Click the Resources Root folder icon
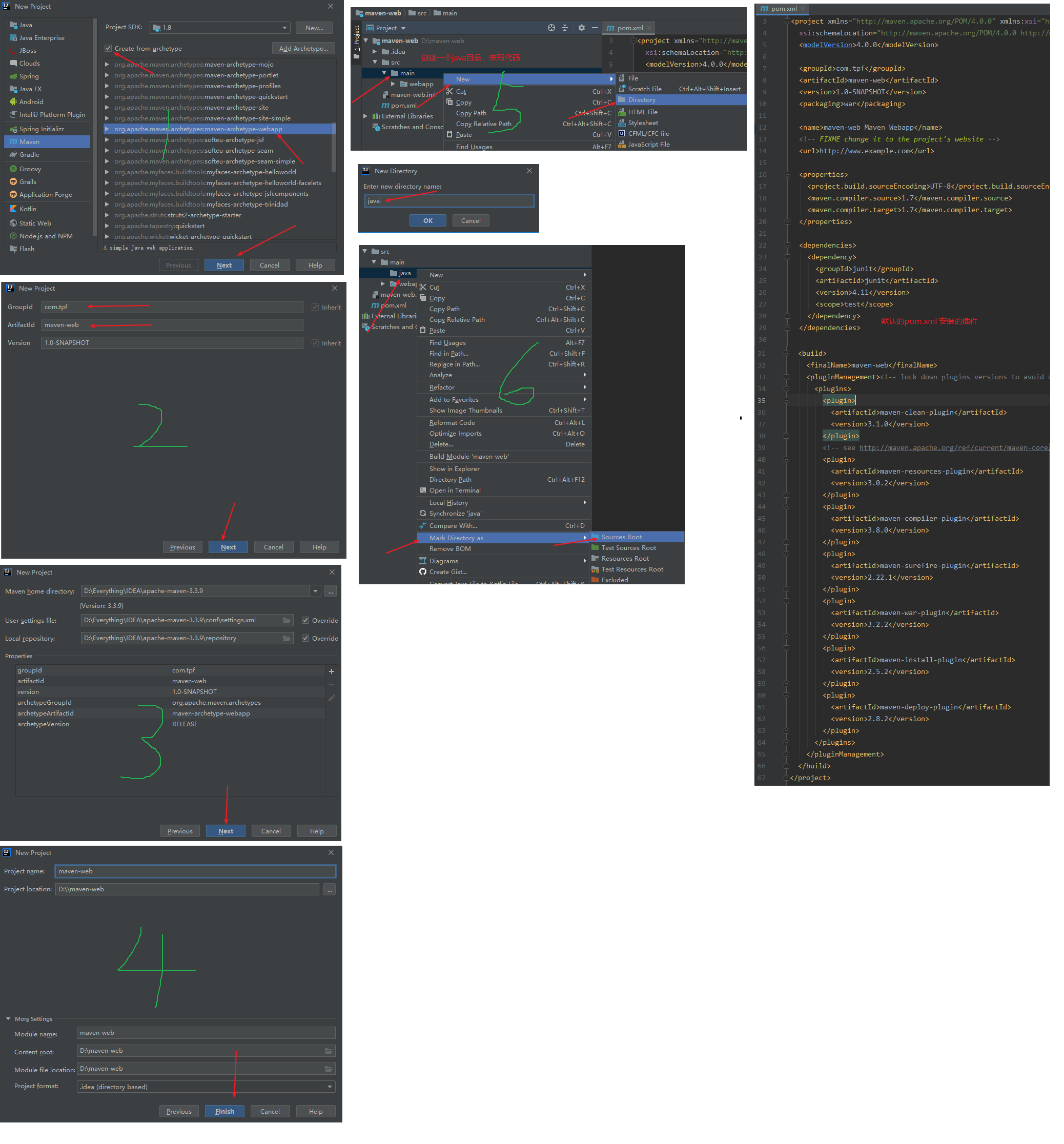1064x1144 pixels. 596,559
